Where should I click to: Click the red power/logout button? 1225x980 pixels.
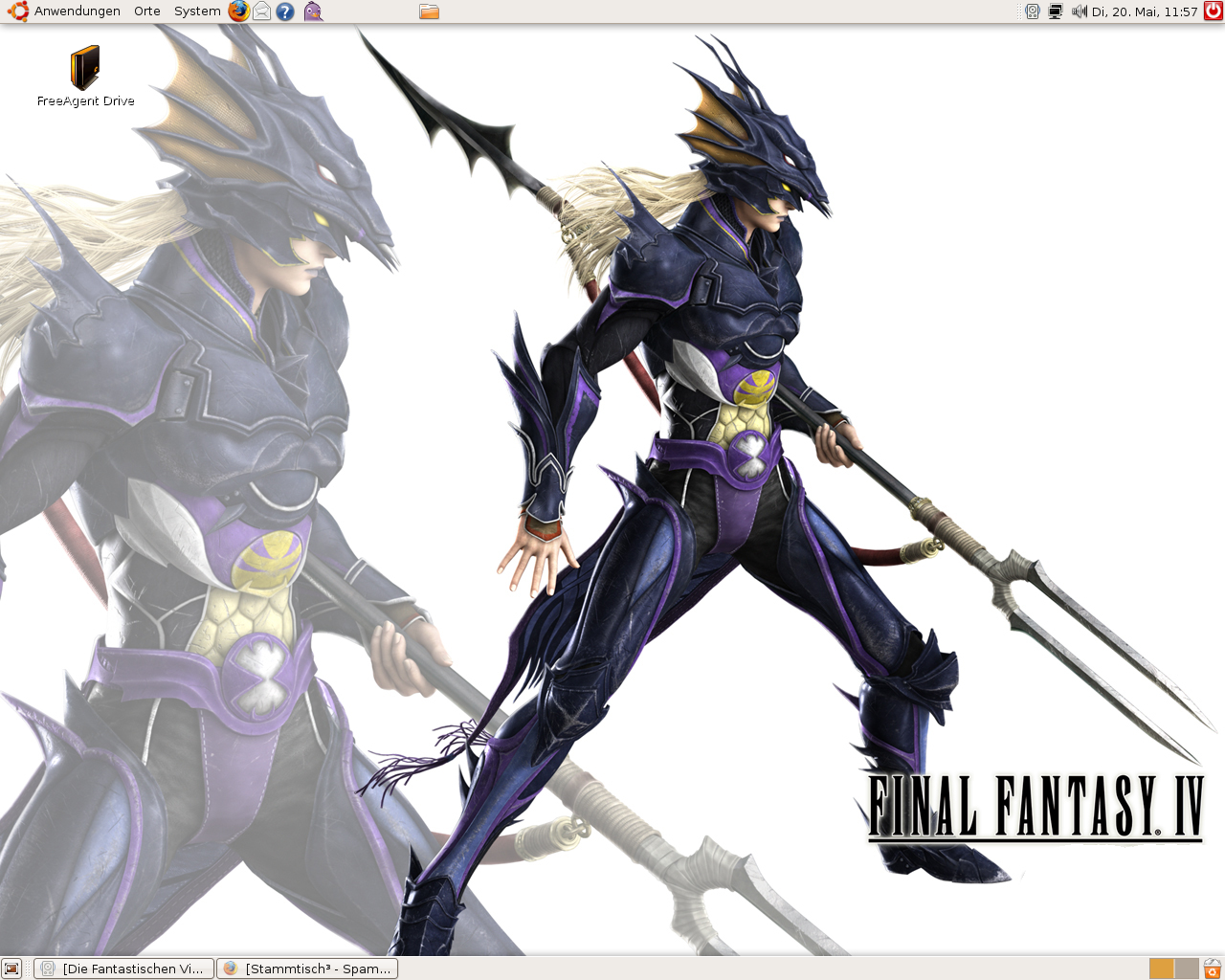(x=1213, y=11)
